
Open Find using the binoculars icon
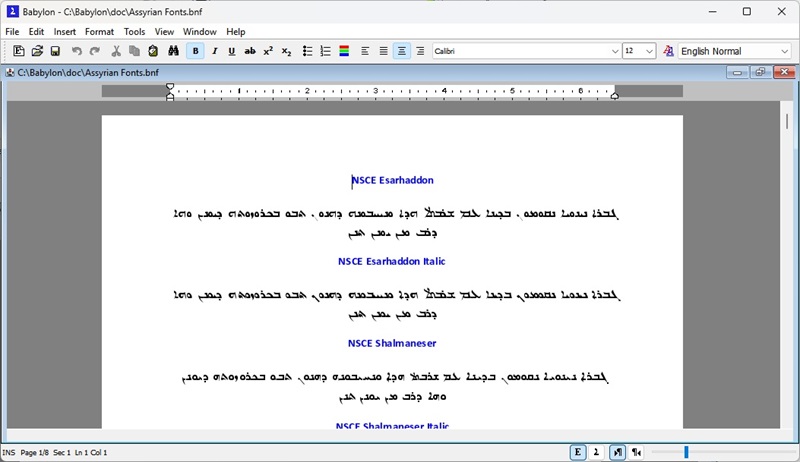click(173, 51)
